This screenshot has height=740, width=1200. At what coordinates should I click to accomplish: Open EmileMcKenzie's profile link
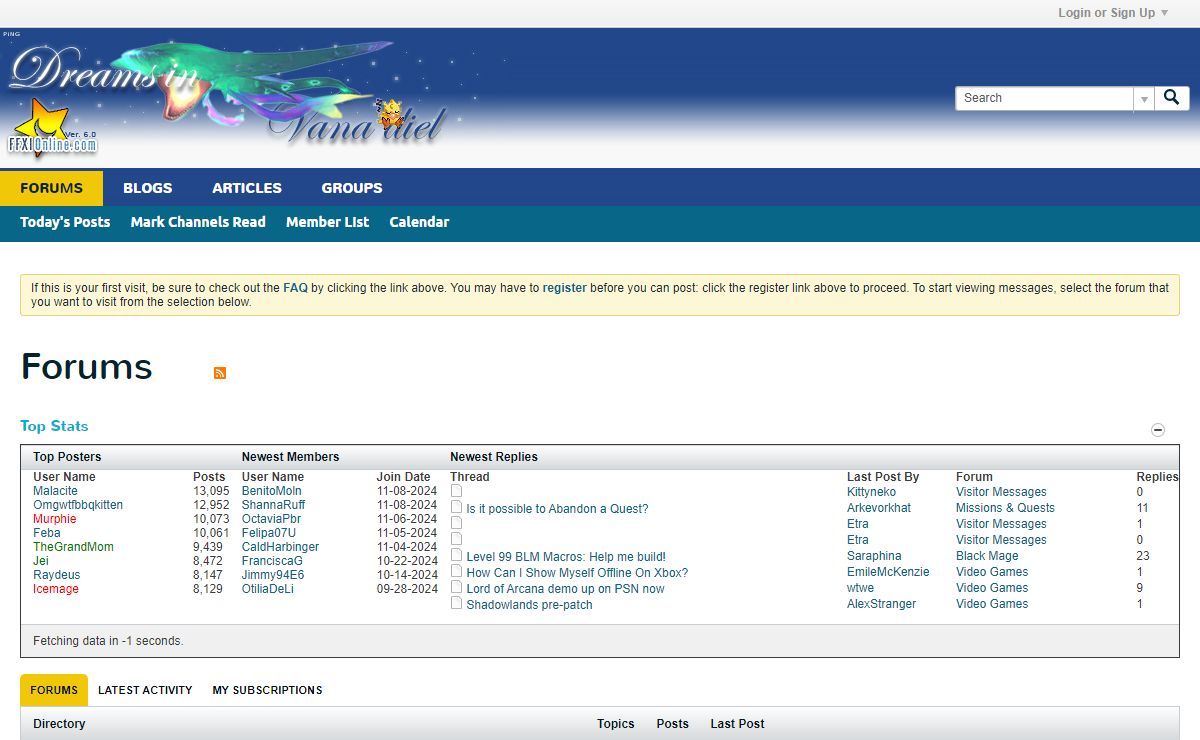[888, 572]
